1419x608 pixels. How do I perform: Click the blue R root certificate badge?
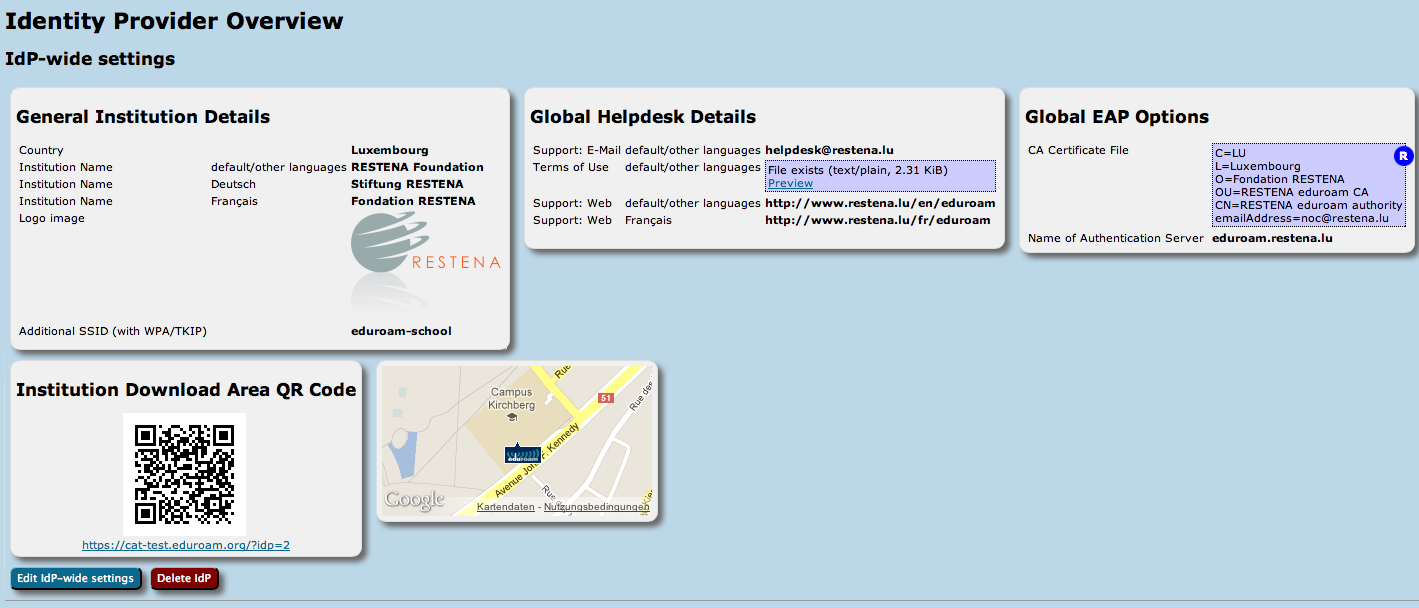click(1403, 156)
